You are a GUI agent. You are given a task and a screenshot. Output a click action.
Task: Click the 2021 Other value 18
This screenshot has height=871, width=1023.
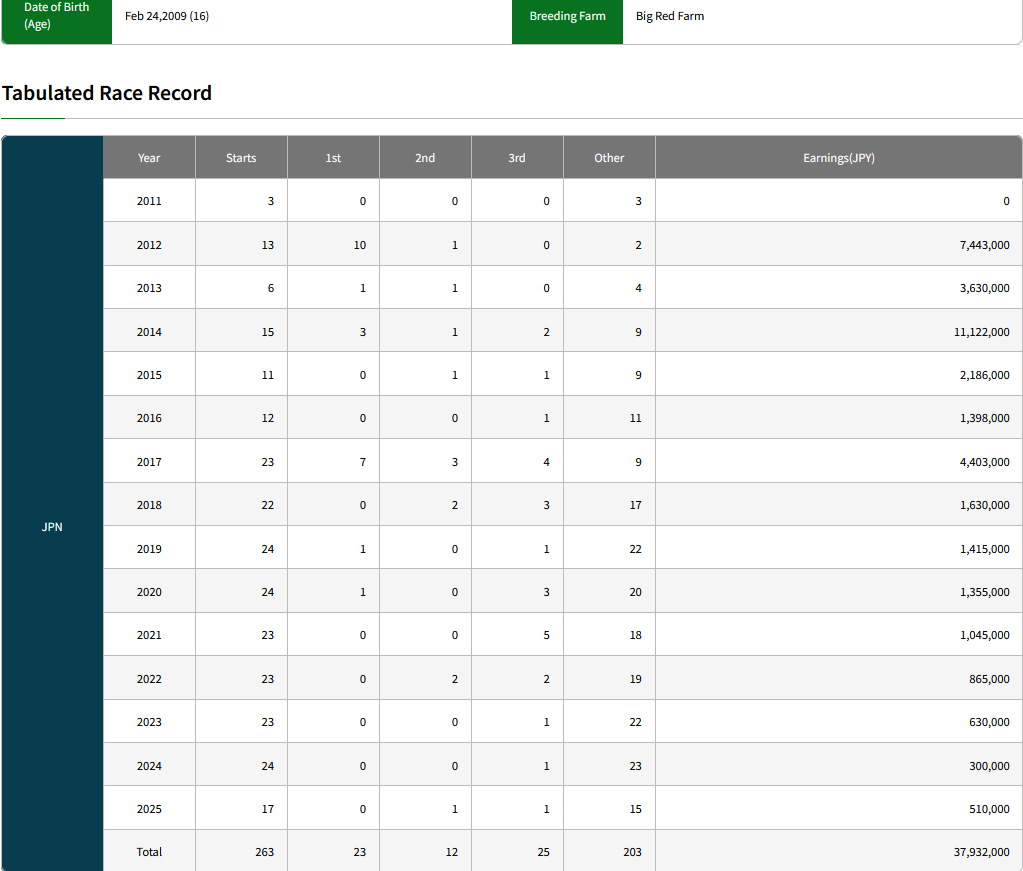(635, 635)
